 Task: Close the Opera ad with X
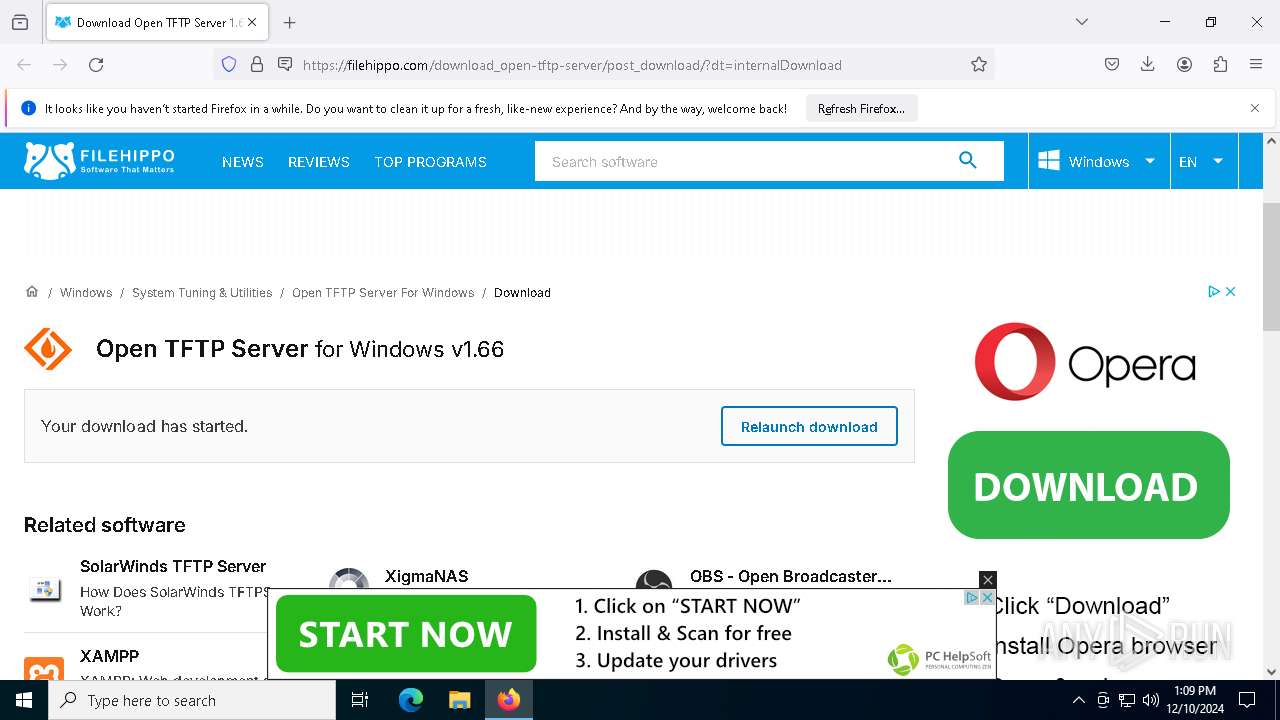[x=1231, y=291]
